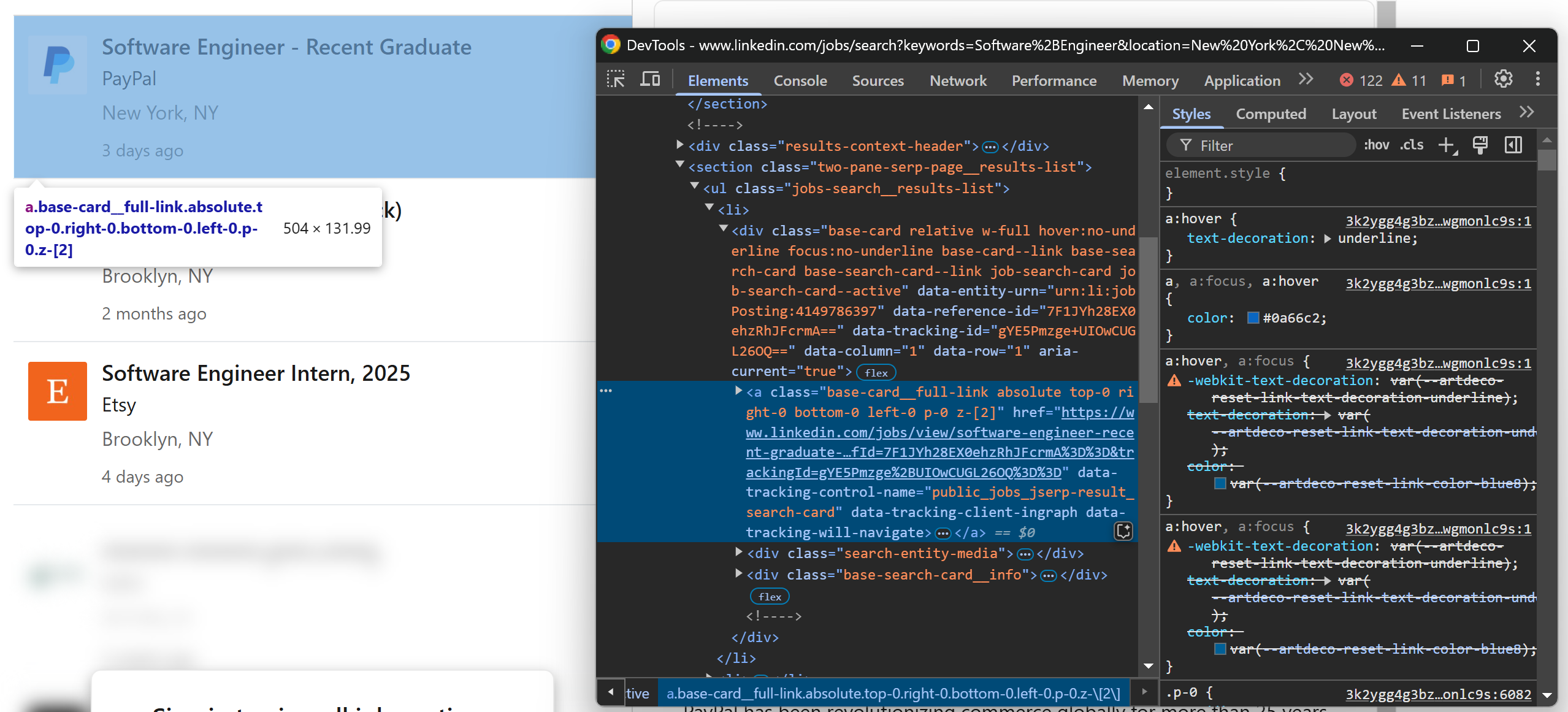
Task: Activate the inspect element picker icon
Action: click(616, 80)
